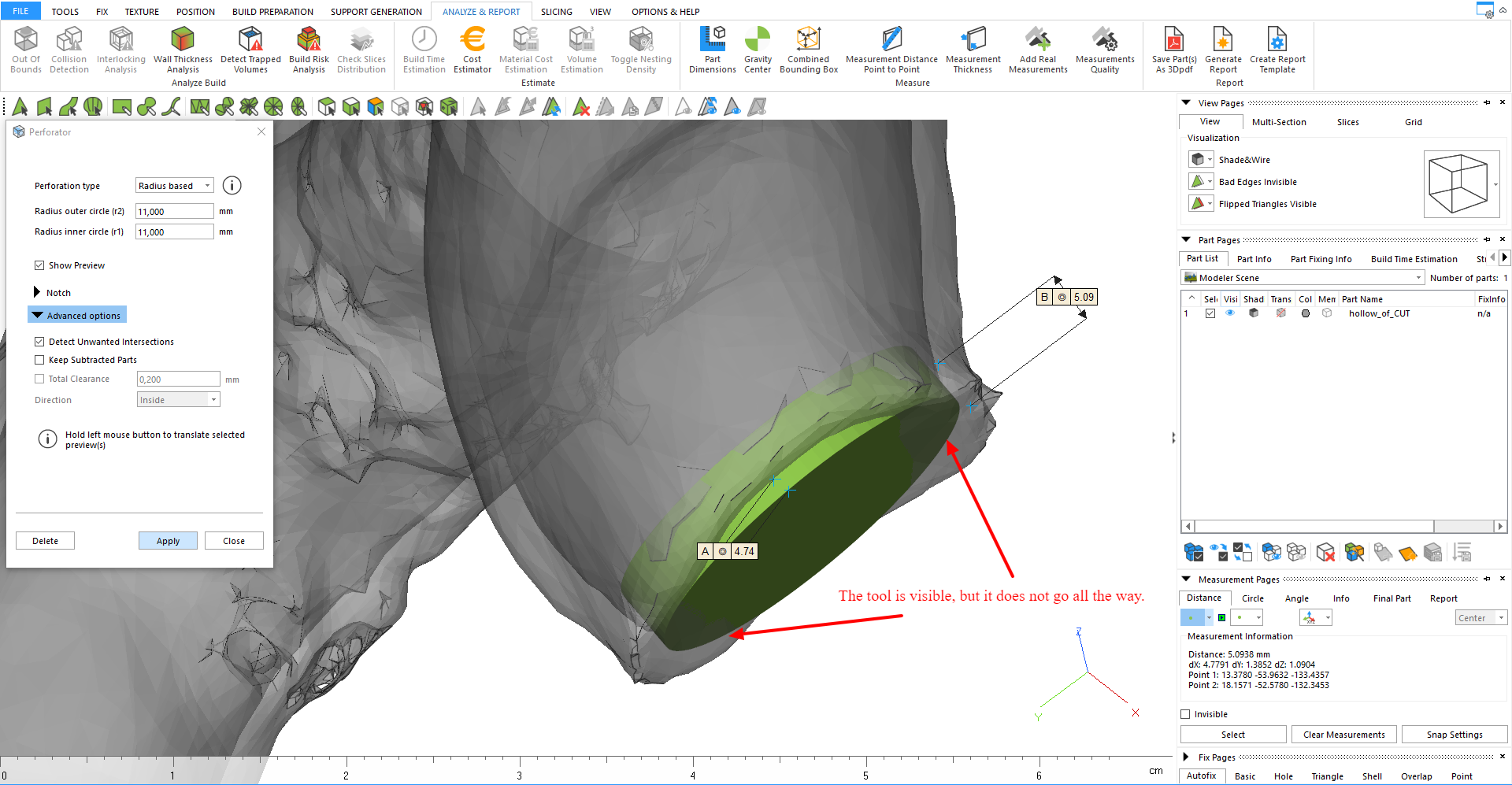Switch to Part Fixing Info tab
The image size is (1512, 785).
pyautogui.click(x=1321, y=259)
